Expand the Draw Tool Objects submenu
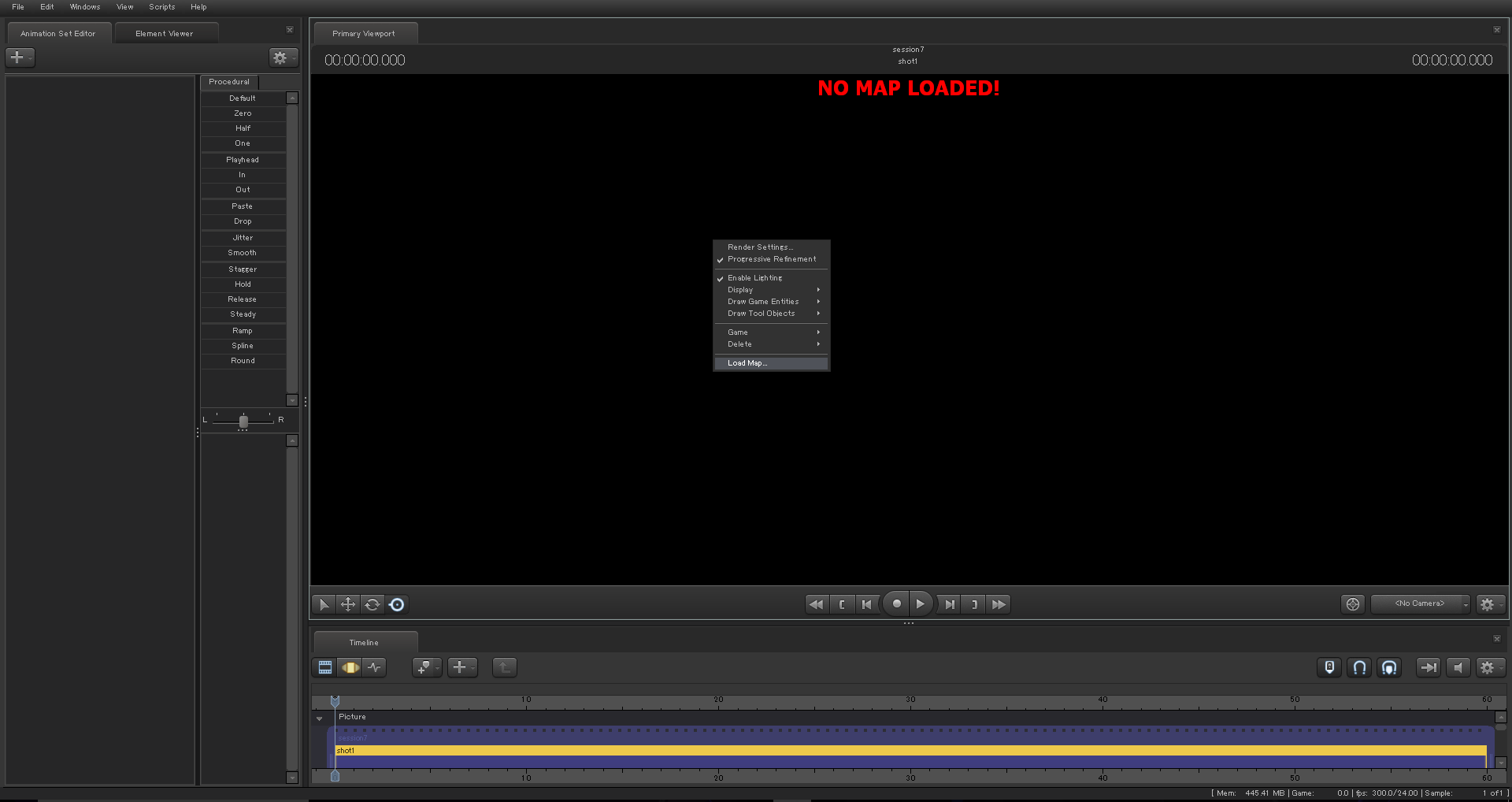1512x802 pixels. [x=771, y=314]
